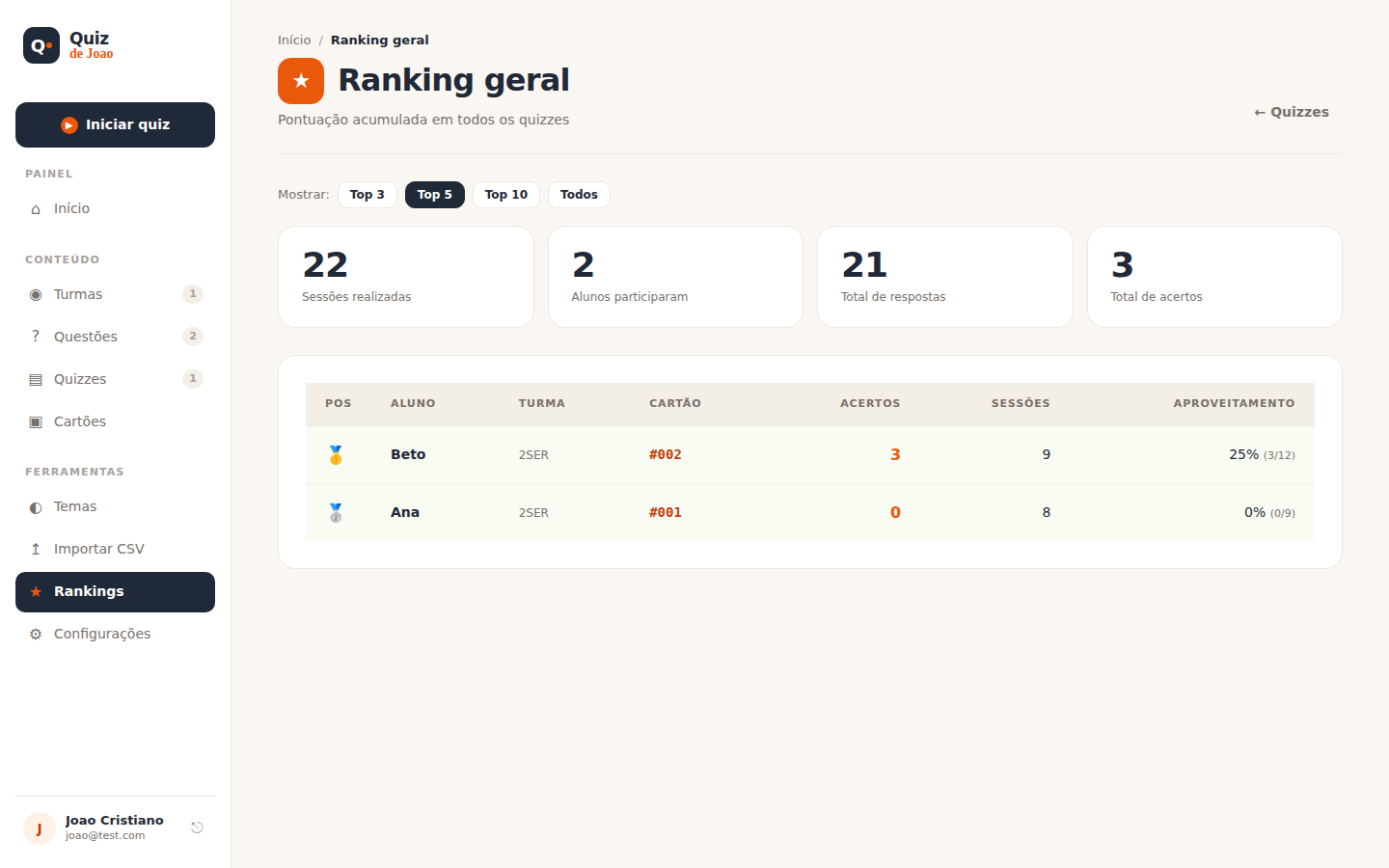Image resolution: width=1389 pixels, height=868 pixels.
Task: Click Ana's silver medal icon
Action: (336, 513)
